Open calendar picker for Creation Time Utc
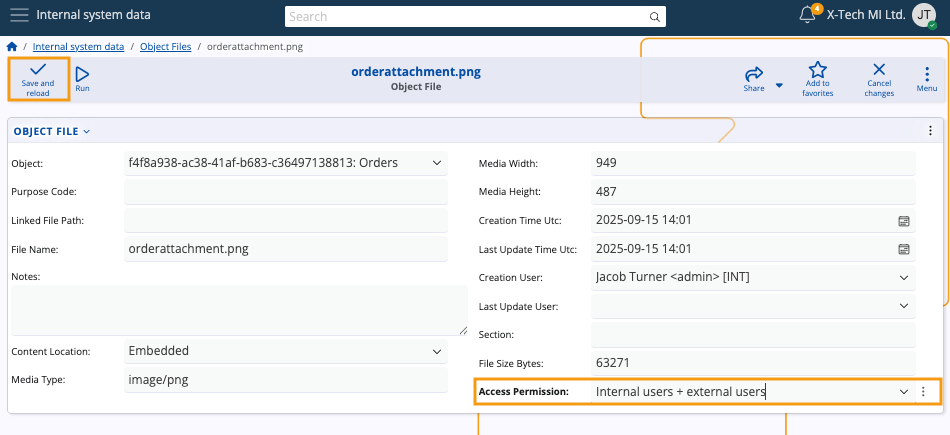 903,220
